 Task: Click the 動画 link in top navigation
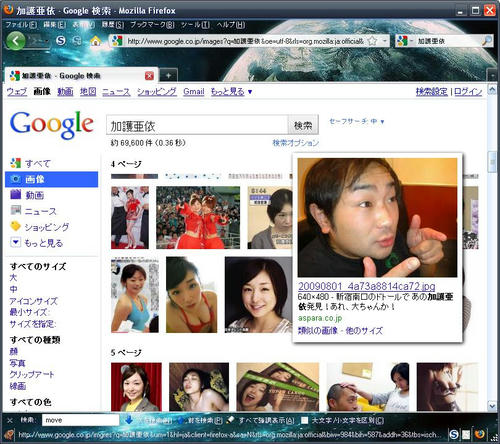click(65, 91)
